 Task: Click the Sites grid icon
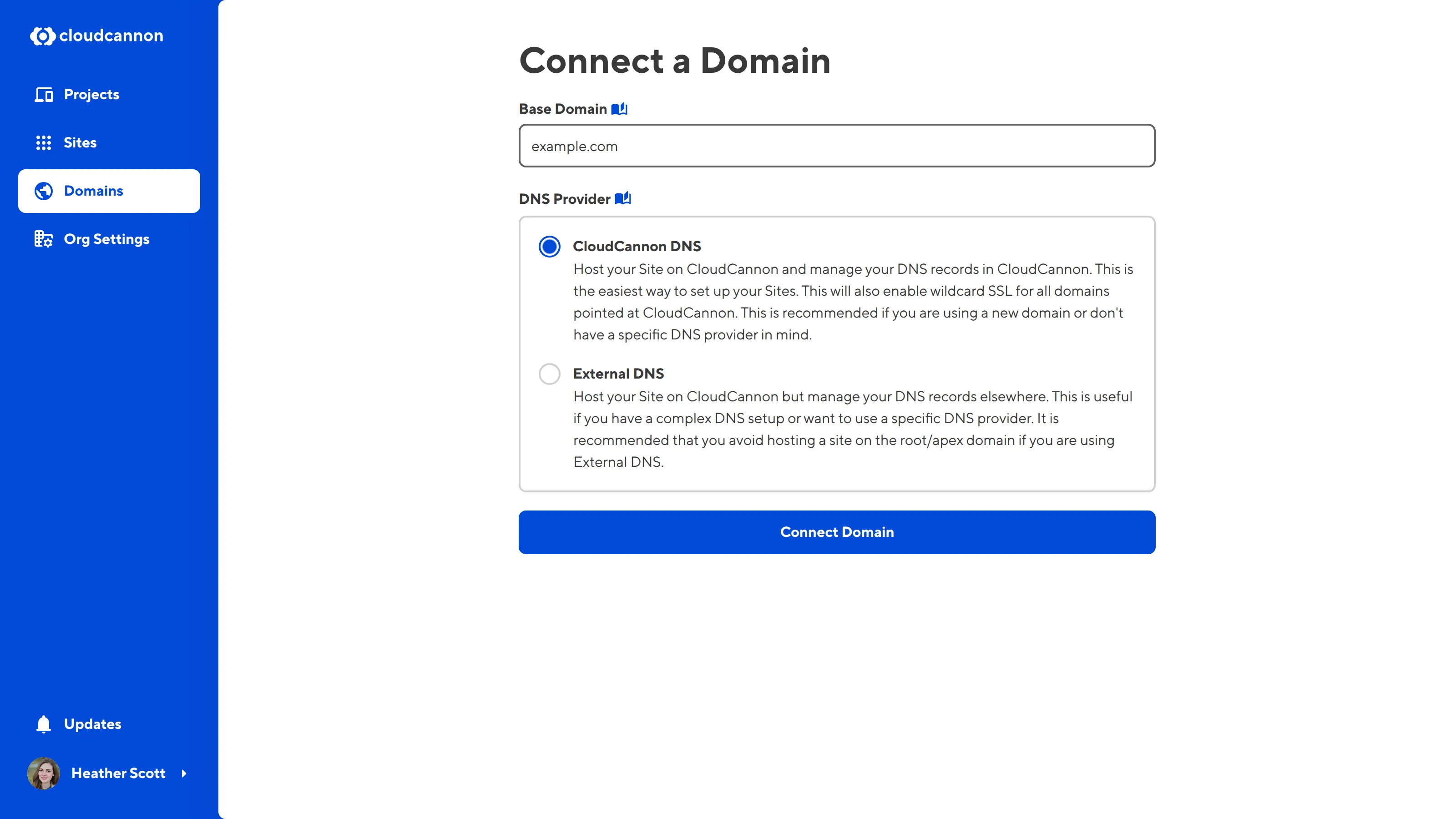[44, 142]
